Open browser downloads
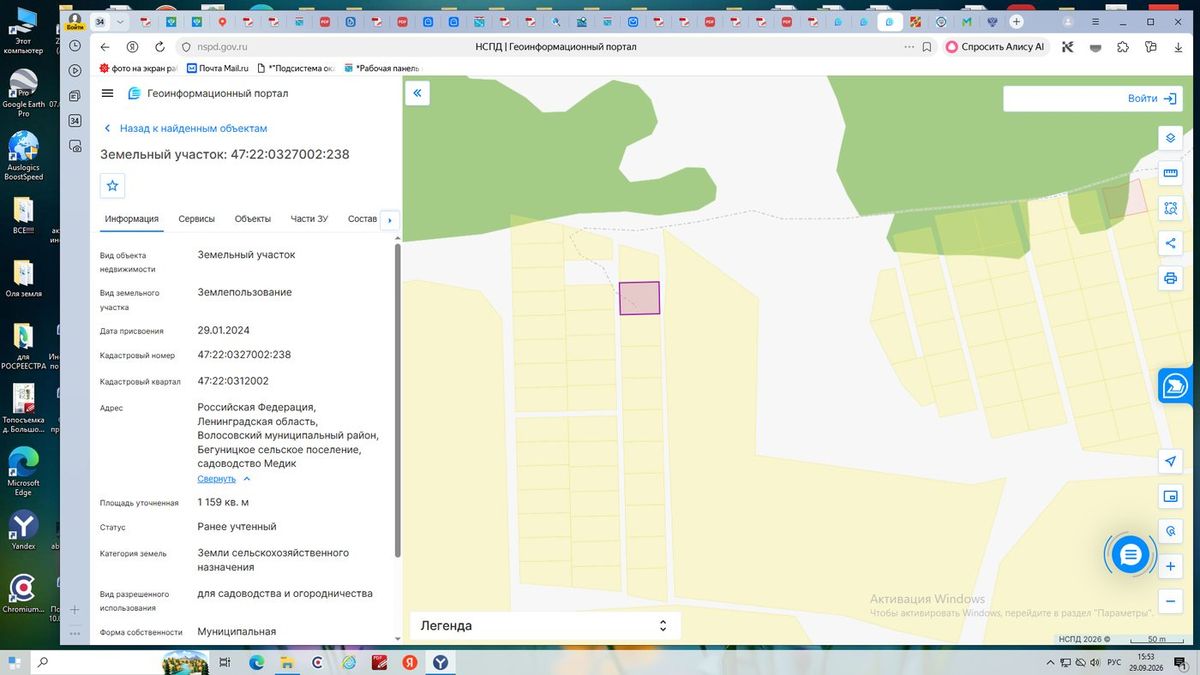Image resolution: width=1200 pixels, height=675 pixels. (x=1177, y=47)
